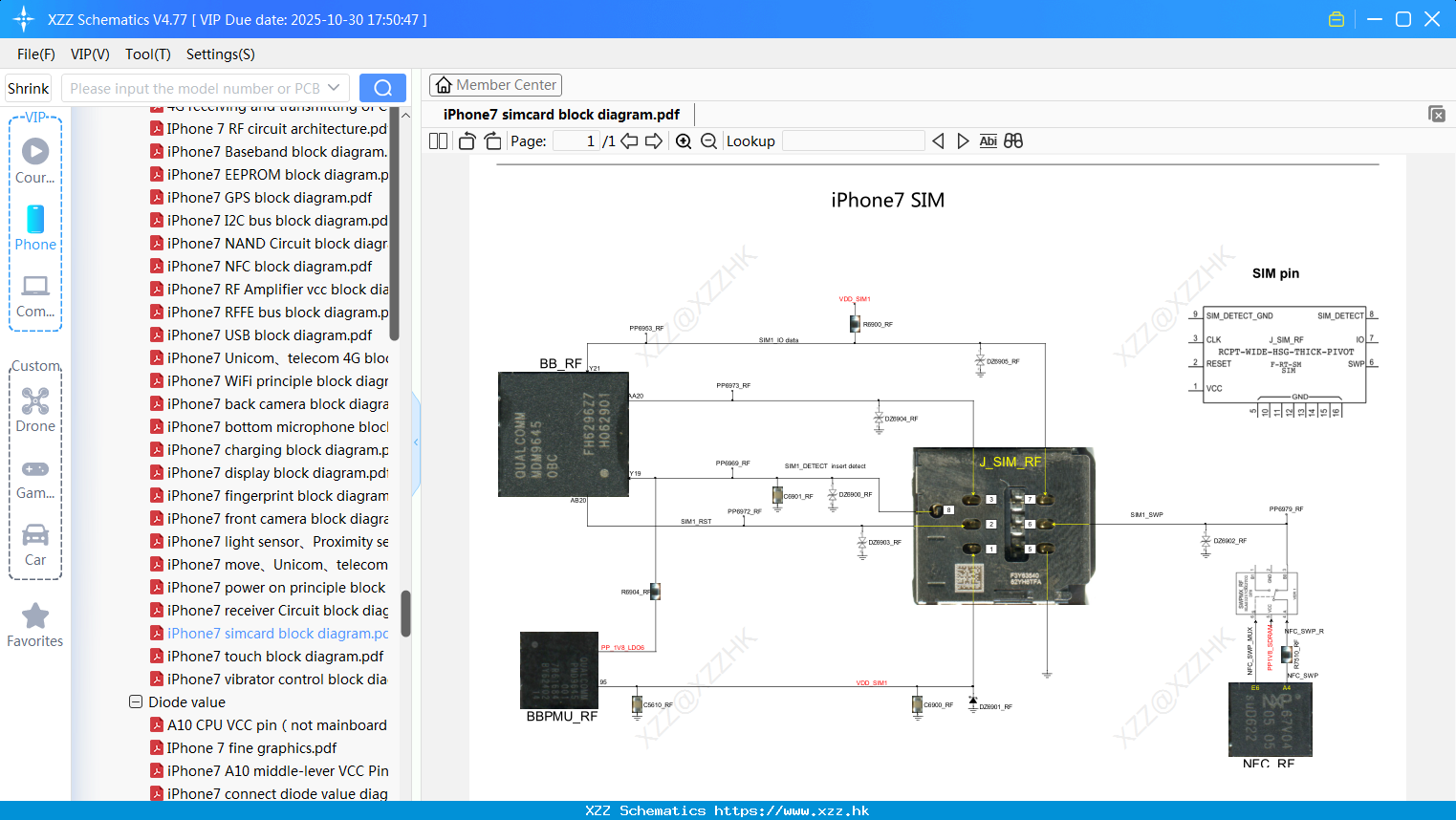The image size is (1456, 820).
Task: Open iPhone7 A10 middle-lever VCC Pin
Action: (x=269, y=771)
